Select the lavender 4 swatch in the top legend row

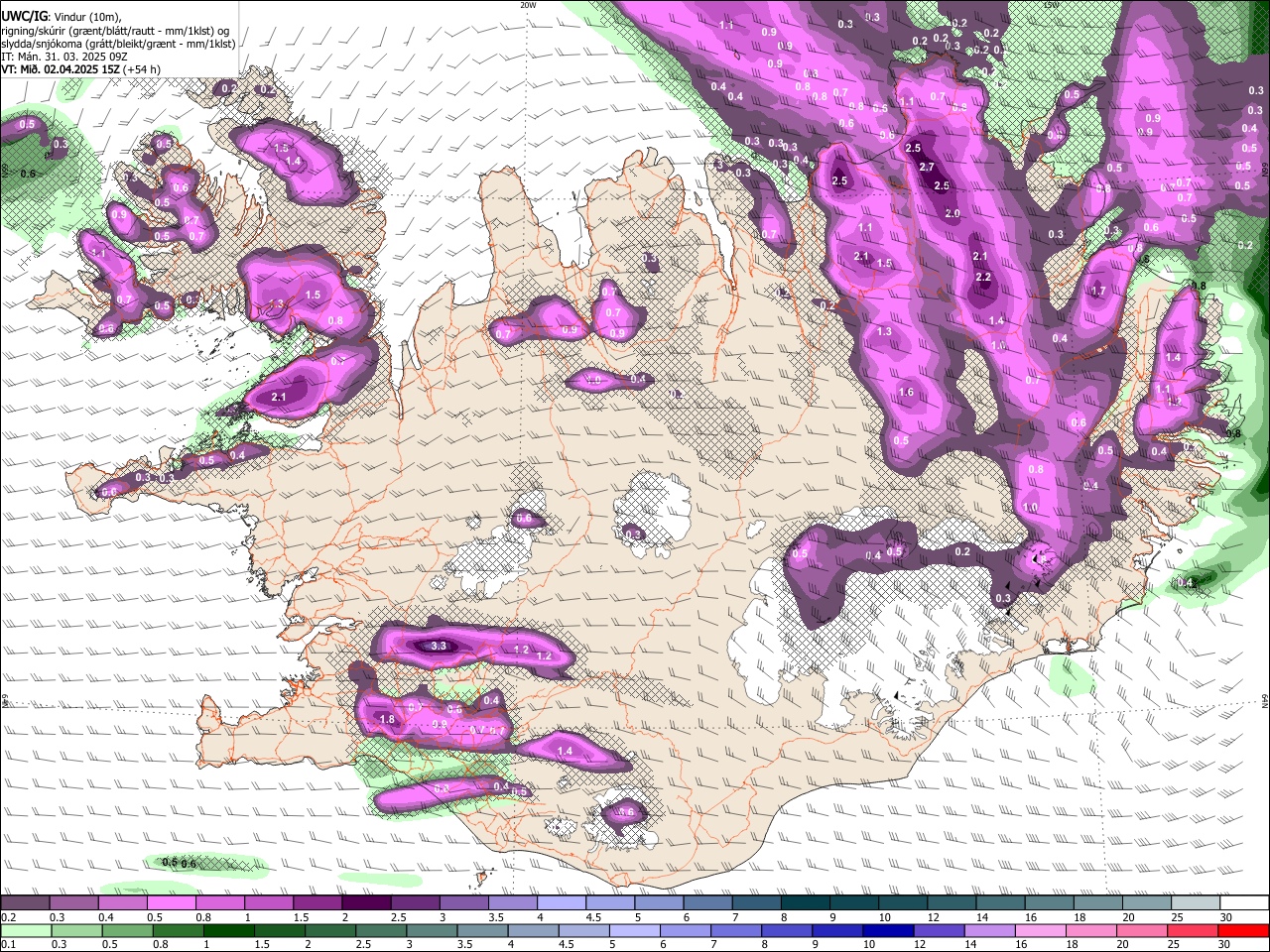coord(562,903)
